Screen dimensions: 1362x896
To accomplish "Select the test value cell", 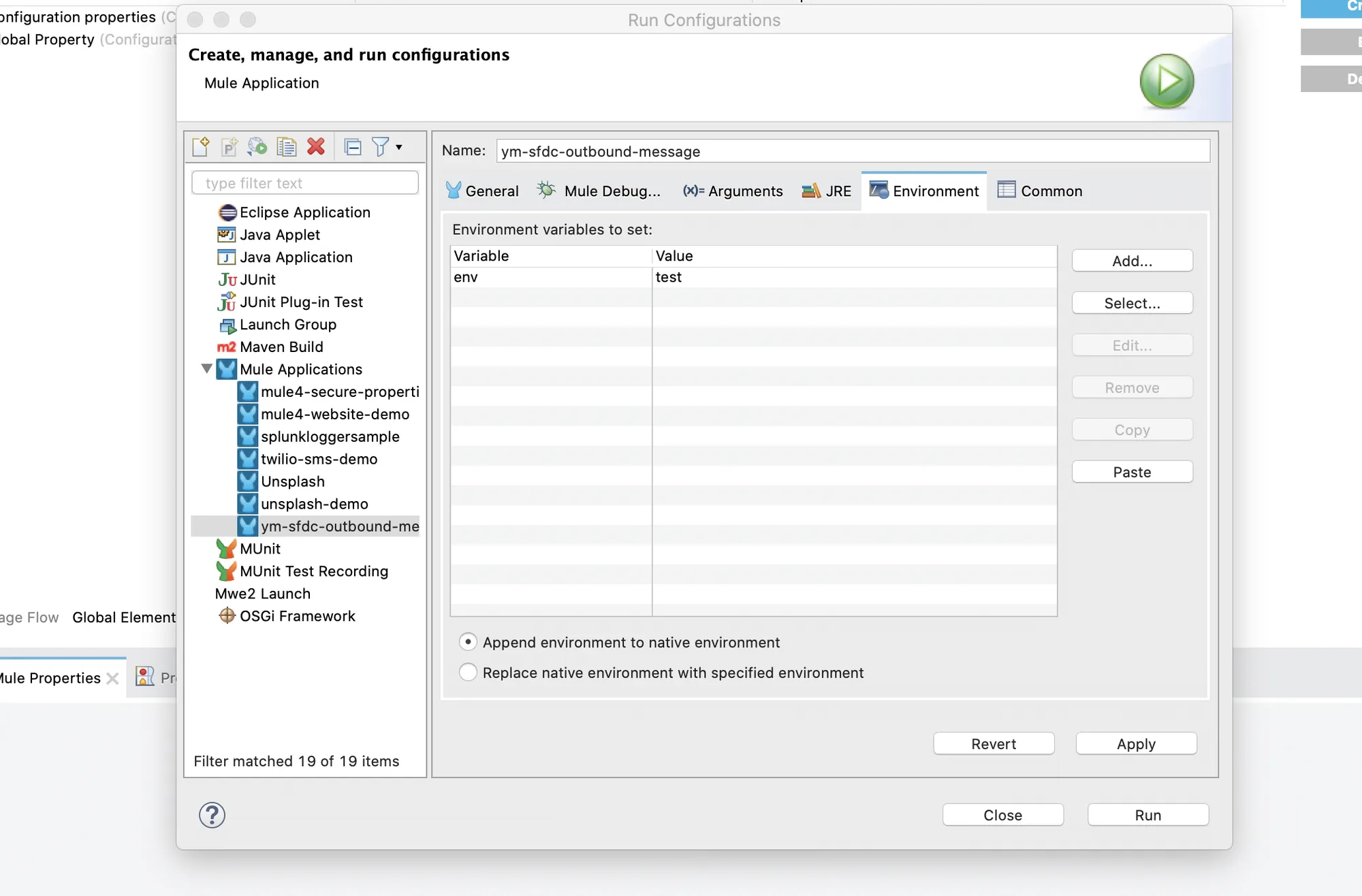I will pyautogui.click(x=855, y=277).
